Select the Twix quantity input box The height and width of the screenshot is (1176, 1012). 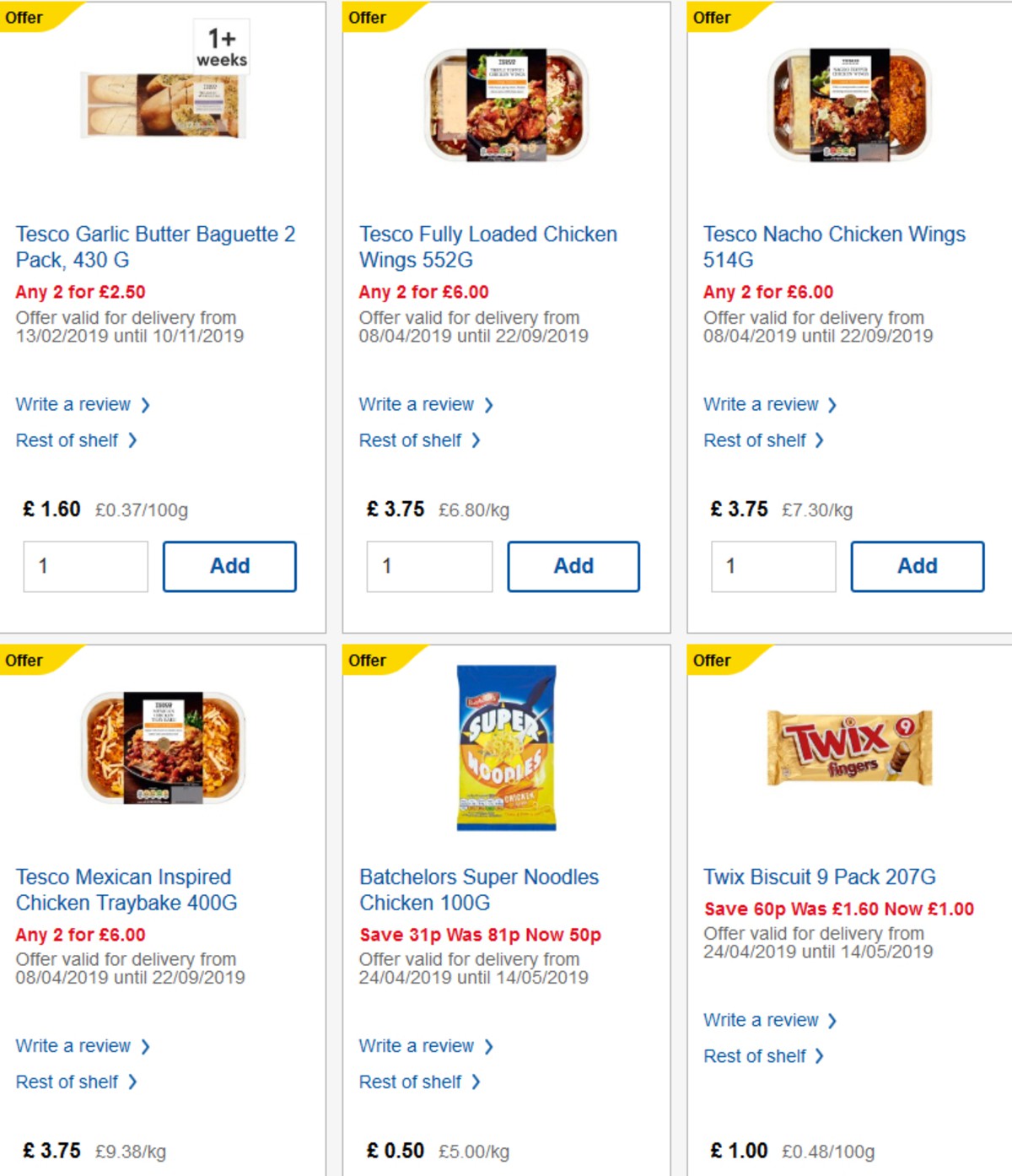pyautogui.click(x=773, y=1173)
